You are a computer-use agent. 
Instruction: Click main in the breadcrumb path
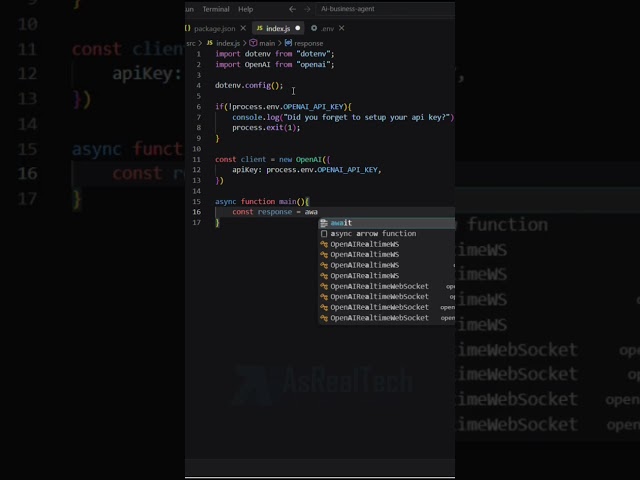267,43
